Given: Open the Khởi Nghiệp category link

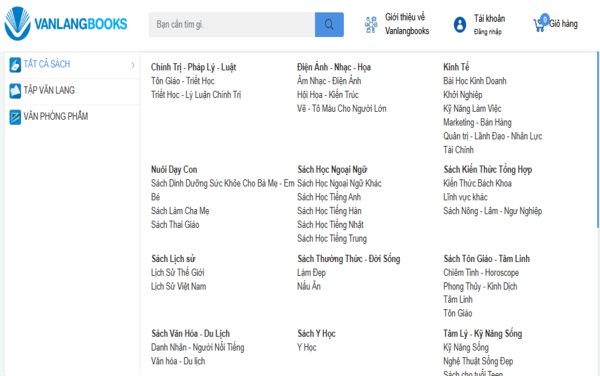Looking at the screenshot, I should 463,95.
